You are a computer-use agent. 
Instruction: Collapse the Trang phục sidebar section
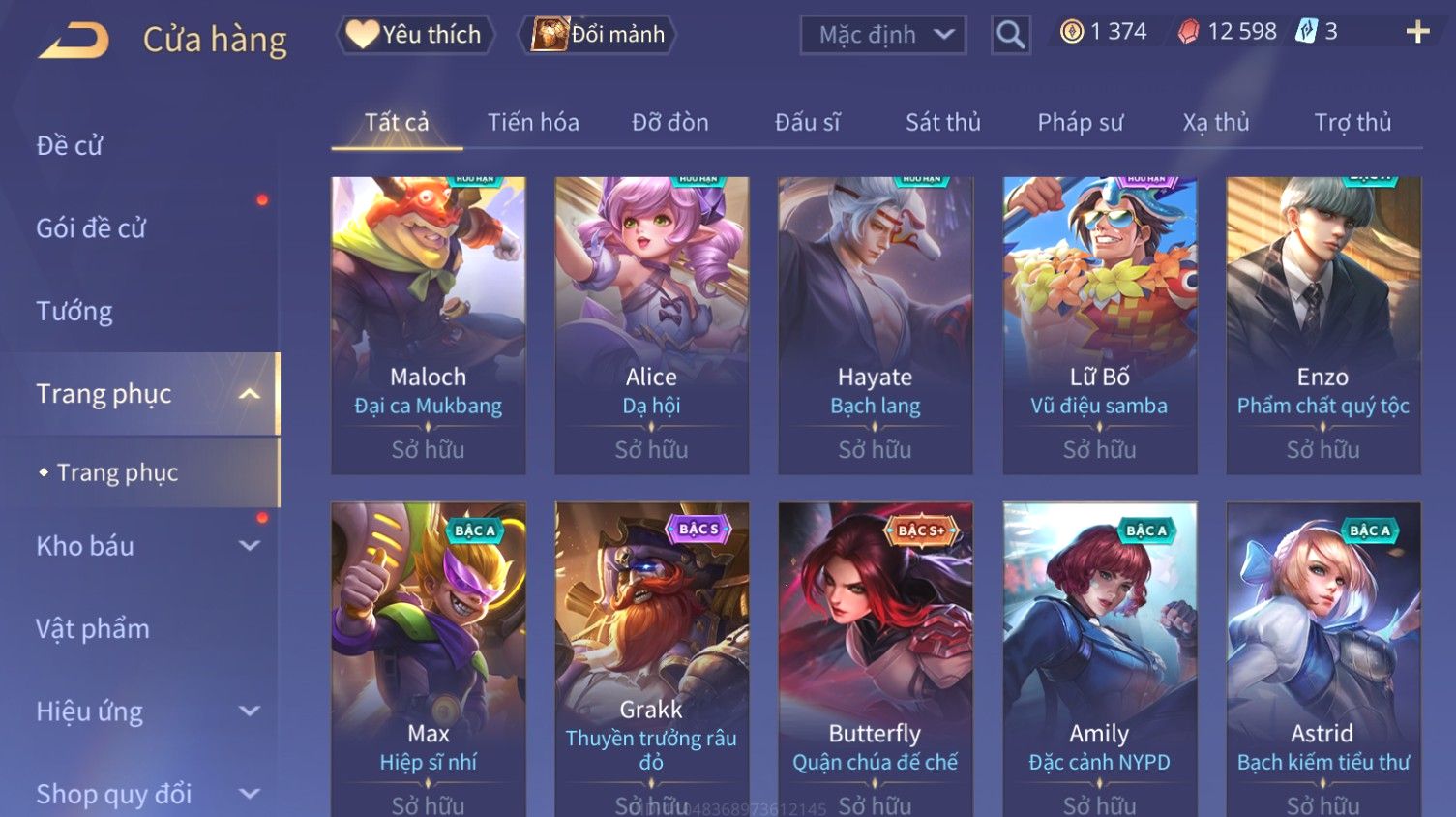pyautogui.click(x=249, y=394)
